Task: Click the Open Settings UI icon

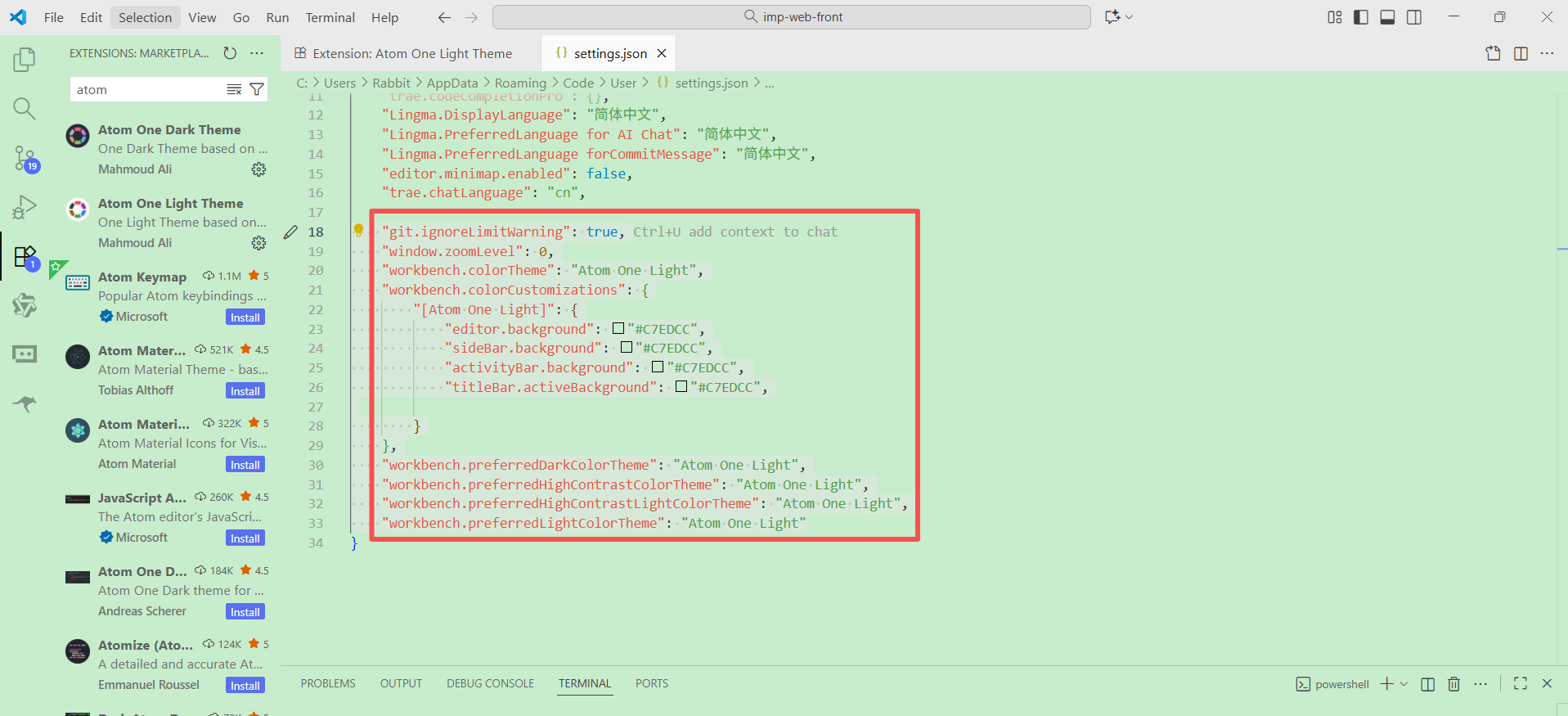Action: (1494, 53)
